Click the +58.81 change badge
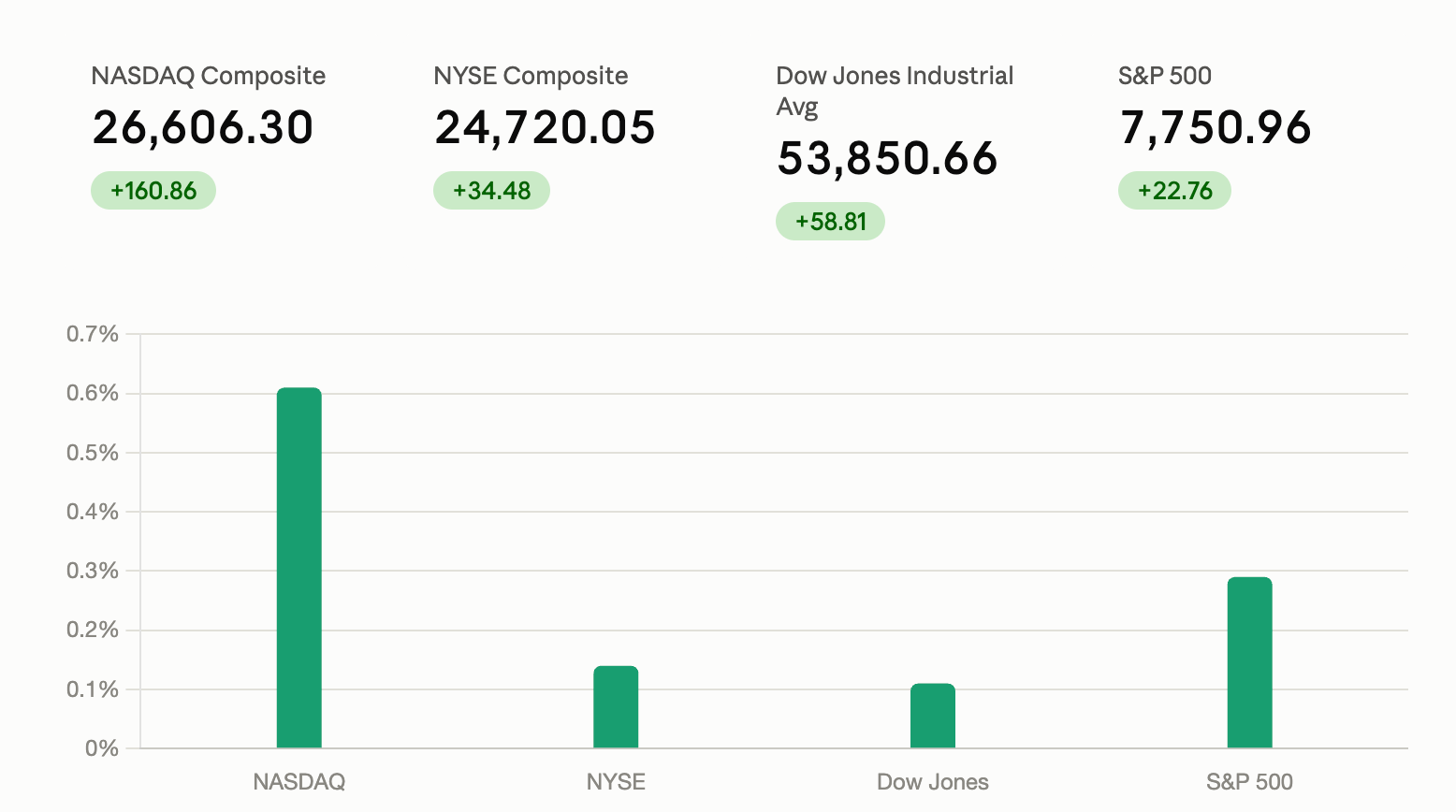The height and width of the screenshot is (812, 1456). click(831, 222)
